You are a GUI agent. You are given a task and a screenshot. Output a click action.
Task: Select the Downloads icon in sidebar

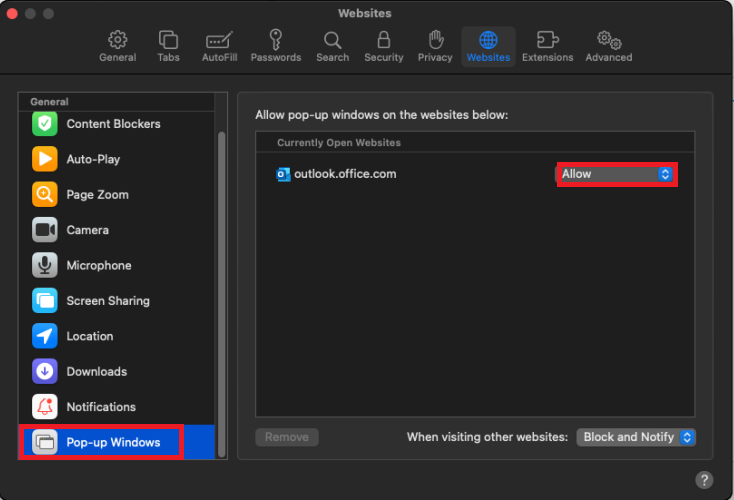coord(45,372)
